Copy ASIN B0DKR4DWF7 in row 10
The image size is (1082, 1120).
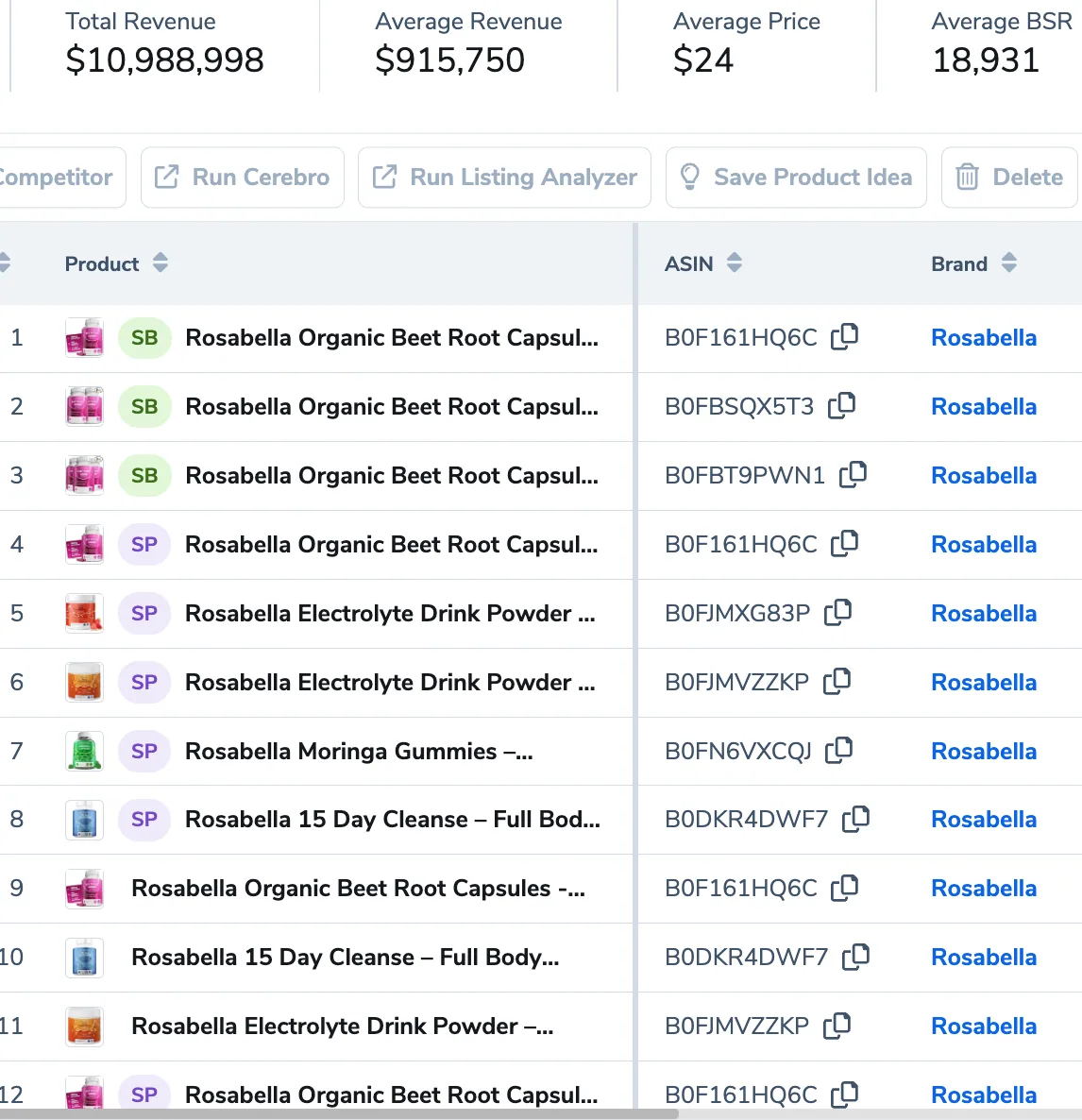click(855, 957)
